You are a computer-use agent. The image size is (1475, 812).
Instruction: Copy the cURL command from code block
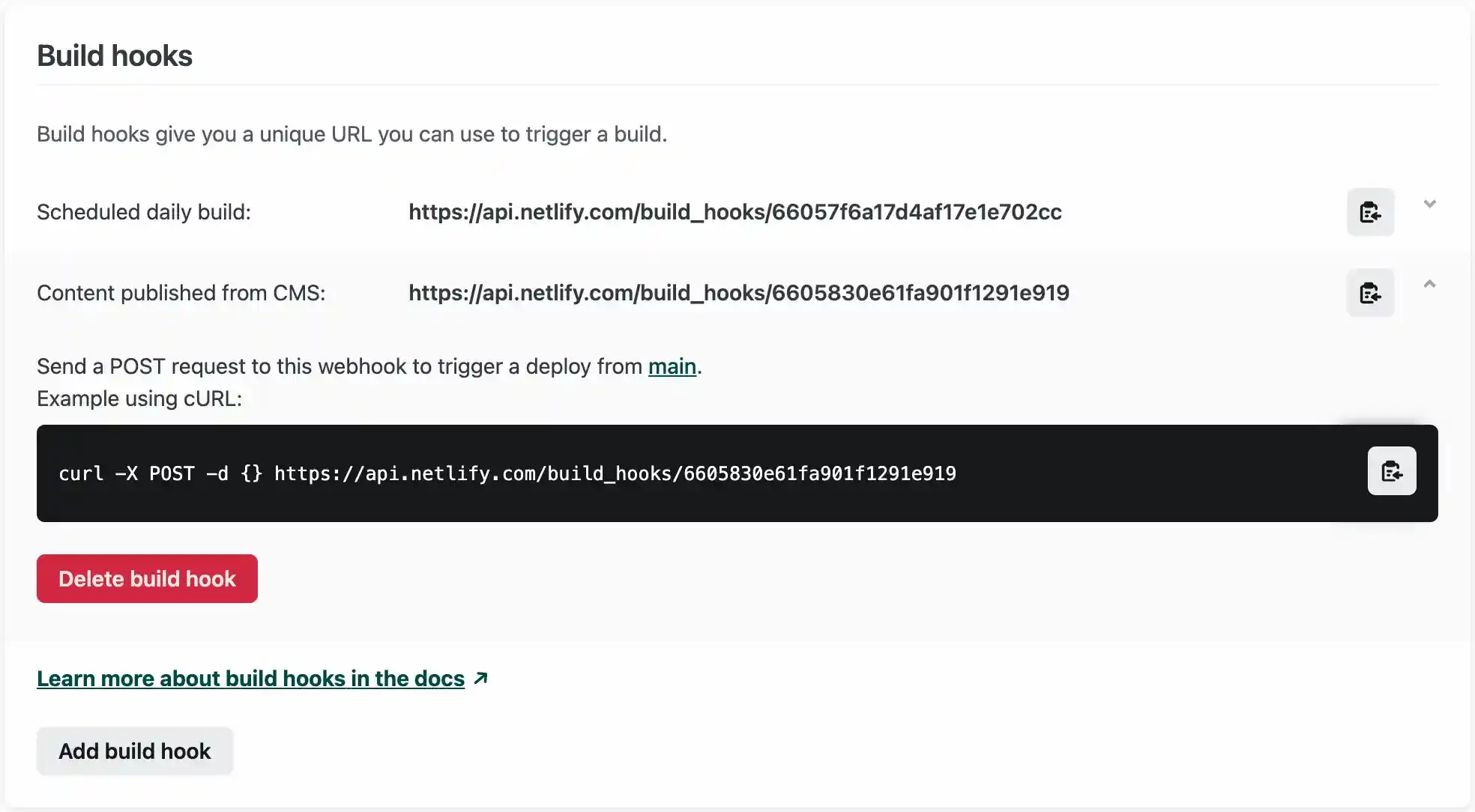[x=1391, y=471]
